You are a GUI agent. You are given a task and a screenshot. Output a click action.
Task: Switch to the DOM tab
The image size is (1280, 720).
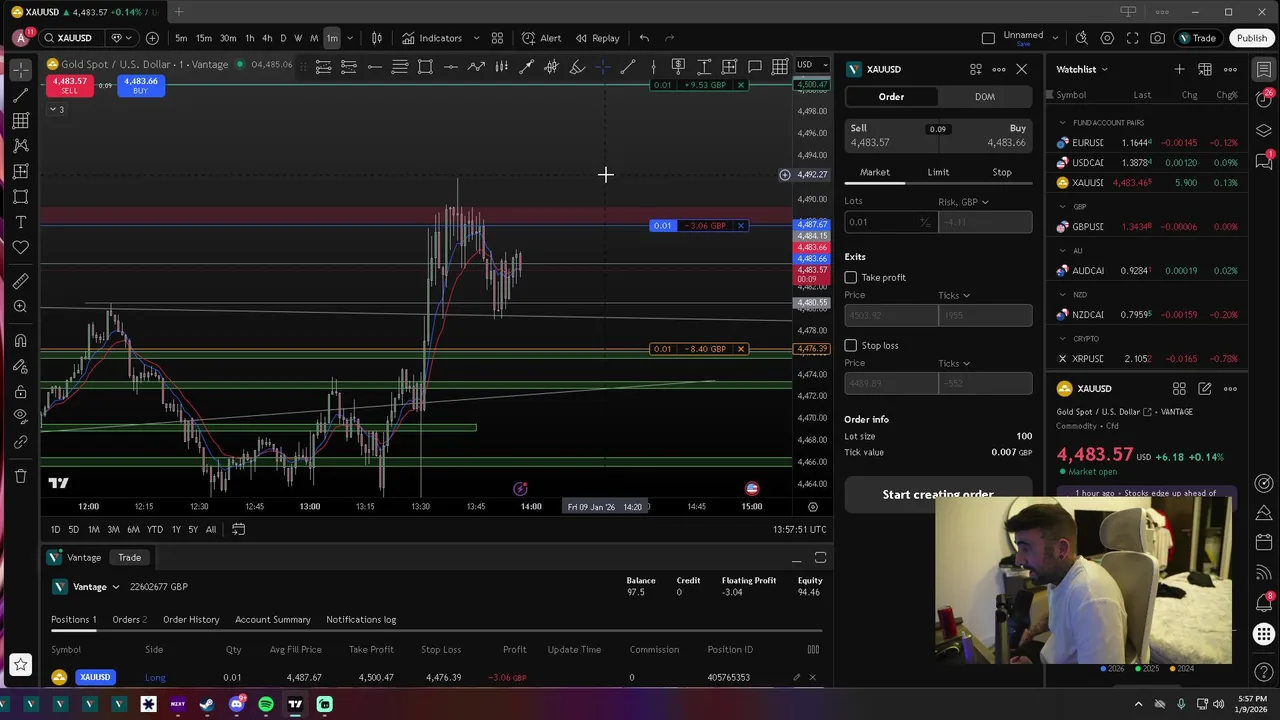pos(985,97)
